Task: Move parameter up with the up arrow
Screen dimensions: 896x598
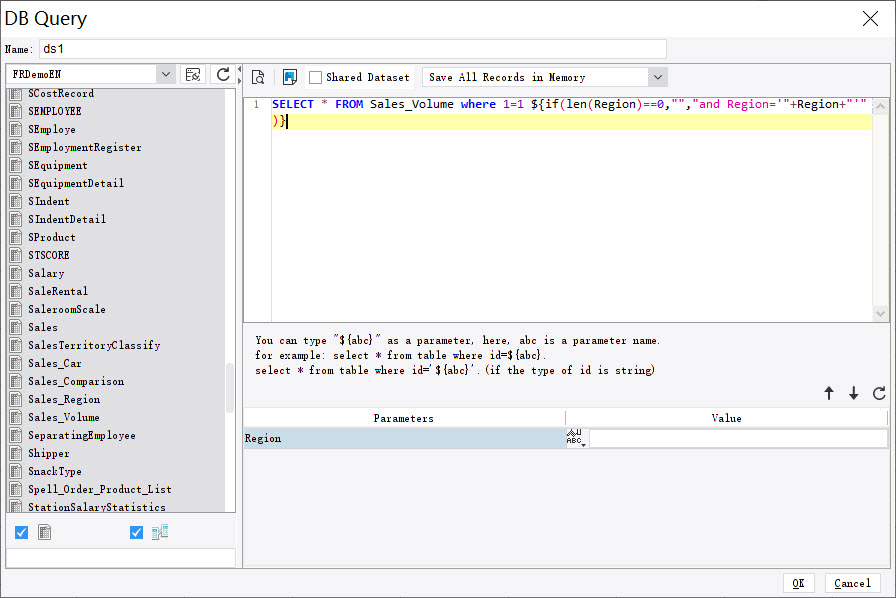Action: click(x=829, y=393)
